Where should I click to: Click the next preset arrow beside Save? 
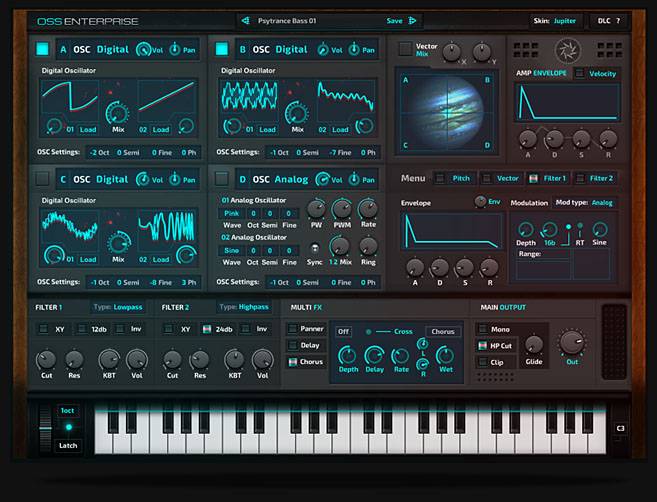[x=414, y=20]
